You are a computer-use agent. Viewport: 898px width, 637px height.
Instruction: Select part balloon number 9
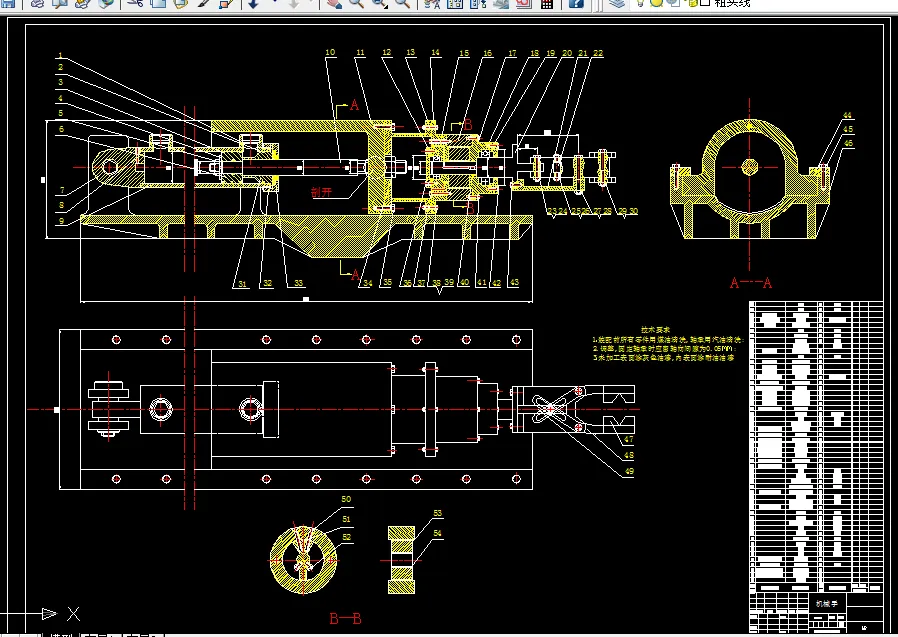pos(62,220)
